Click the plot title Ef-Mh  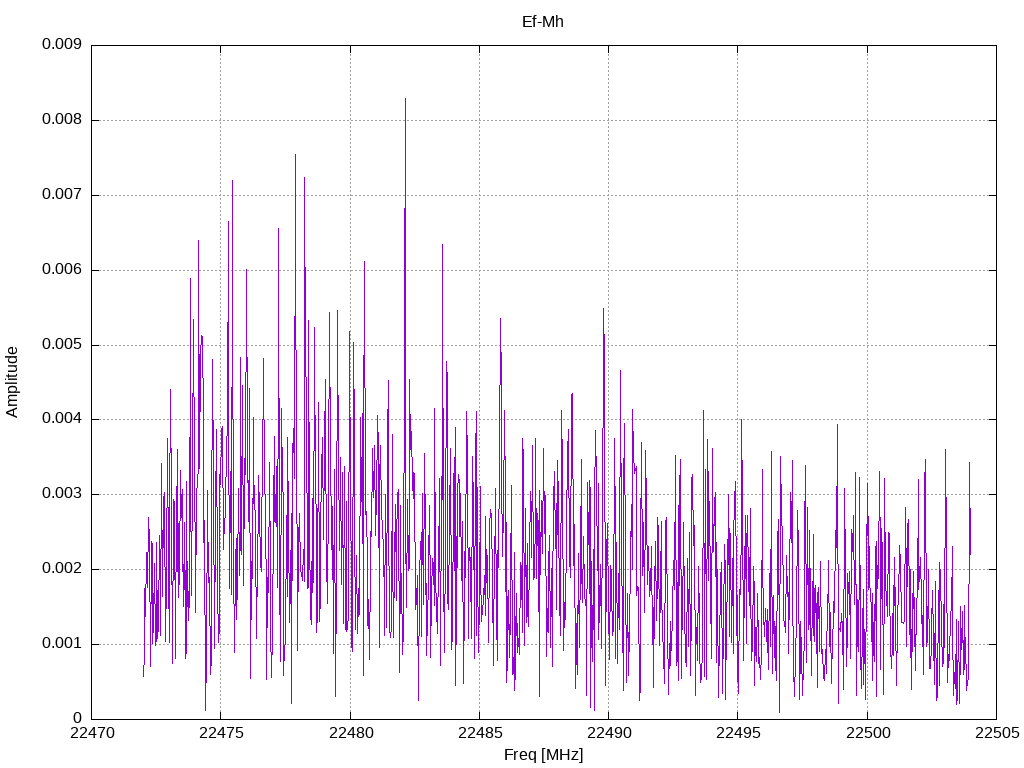click(543, 22)
